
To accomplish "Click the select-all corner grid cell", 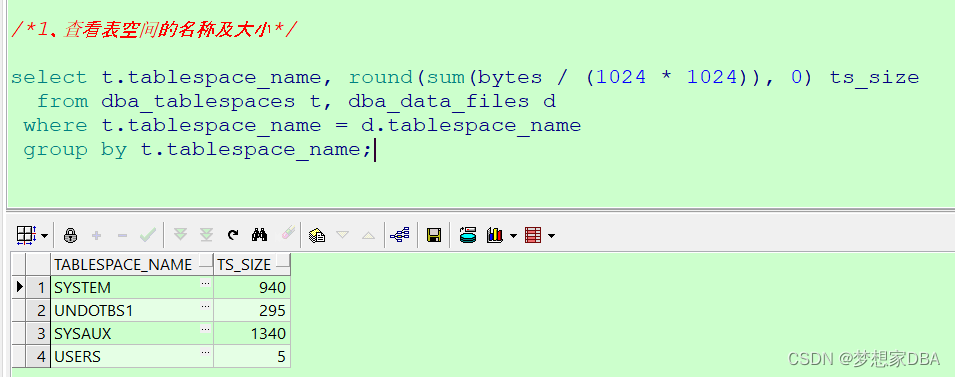I will (19, 265).
